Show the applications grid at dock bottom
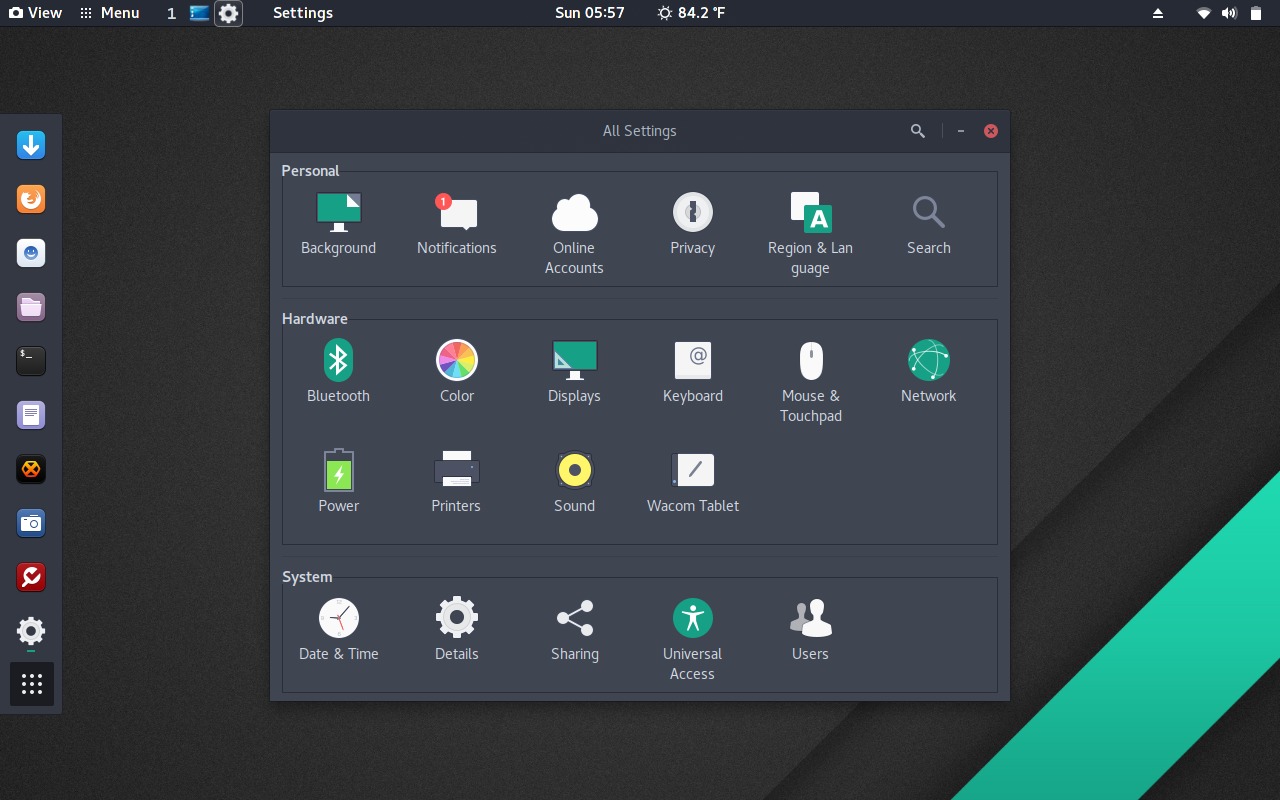Viewport: 1280px width, 800px height. [30, 684]
